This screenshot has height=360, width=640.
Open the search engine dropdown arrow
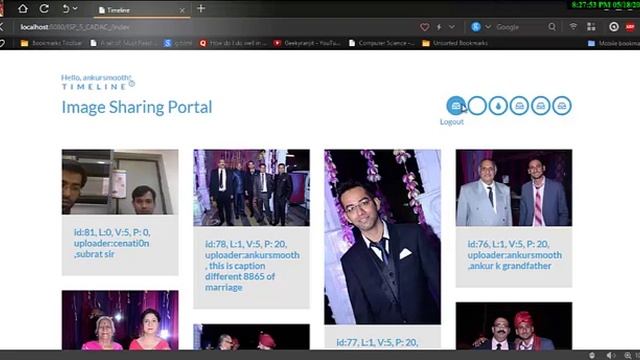[x=488, y=27]
